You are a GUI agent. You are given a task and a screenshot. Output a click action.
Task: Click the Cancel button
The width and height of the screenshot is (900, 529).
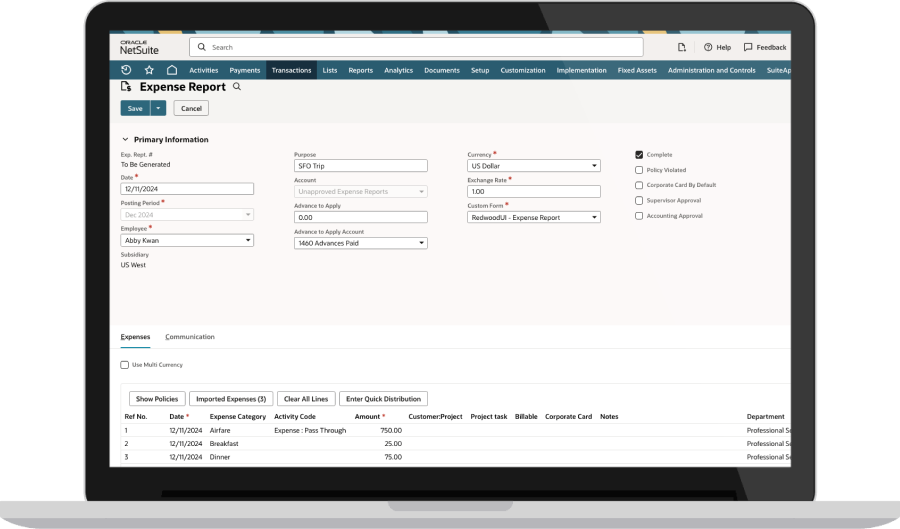click(x=191, y=108)
